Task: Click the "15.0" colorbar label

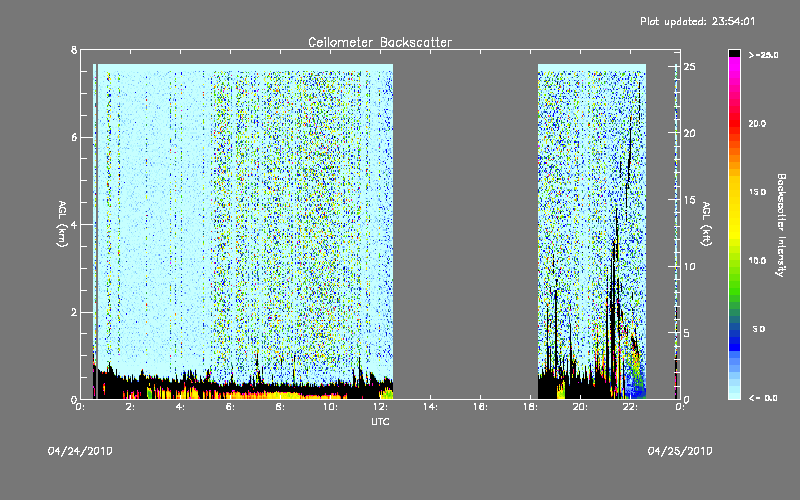Action: click(x=757, y=192)
